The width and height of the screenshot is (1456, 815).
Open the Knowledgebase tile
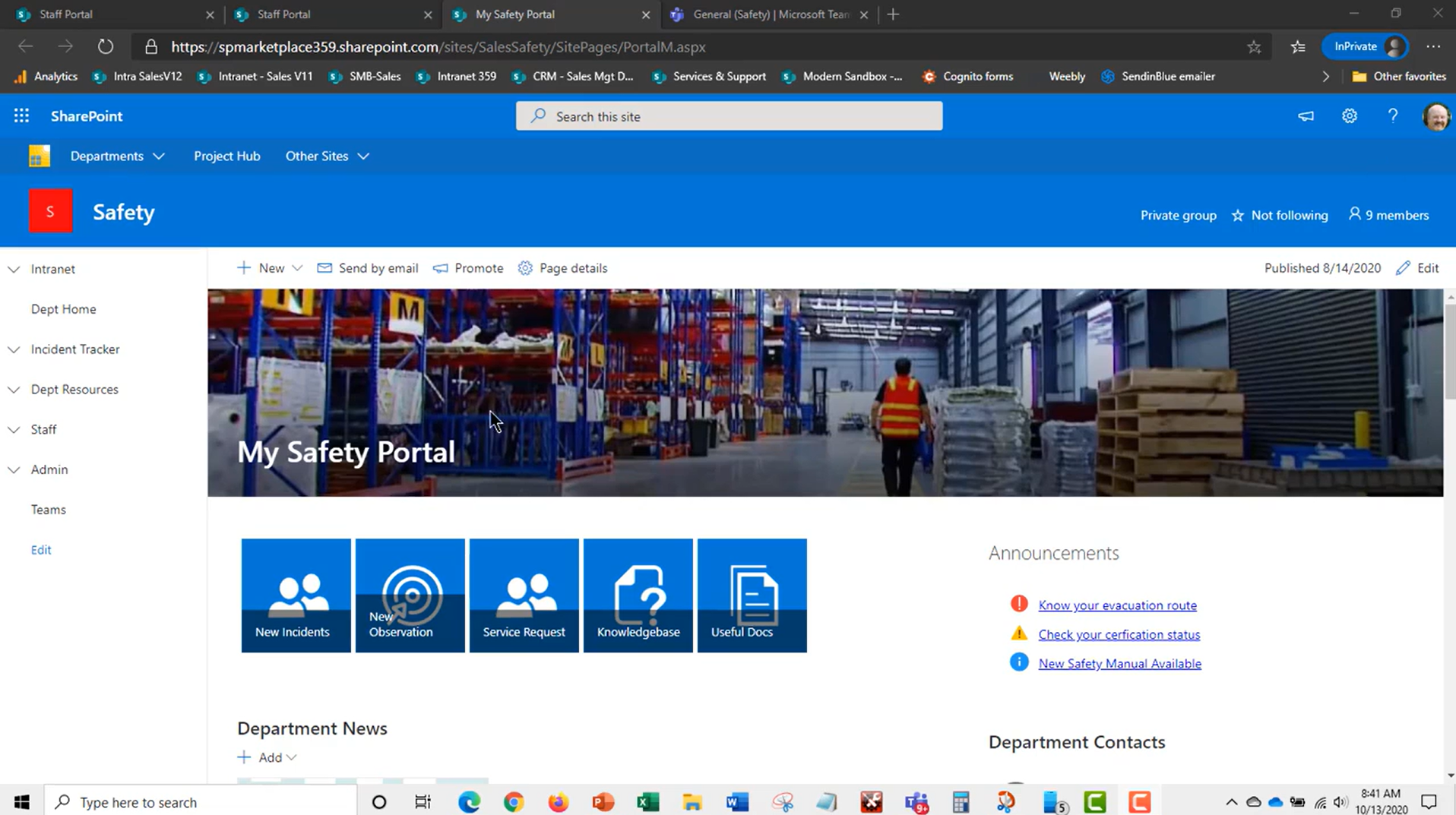point(638,595)
